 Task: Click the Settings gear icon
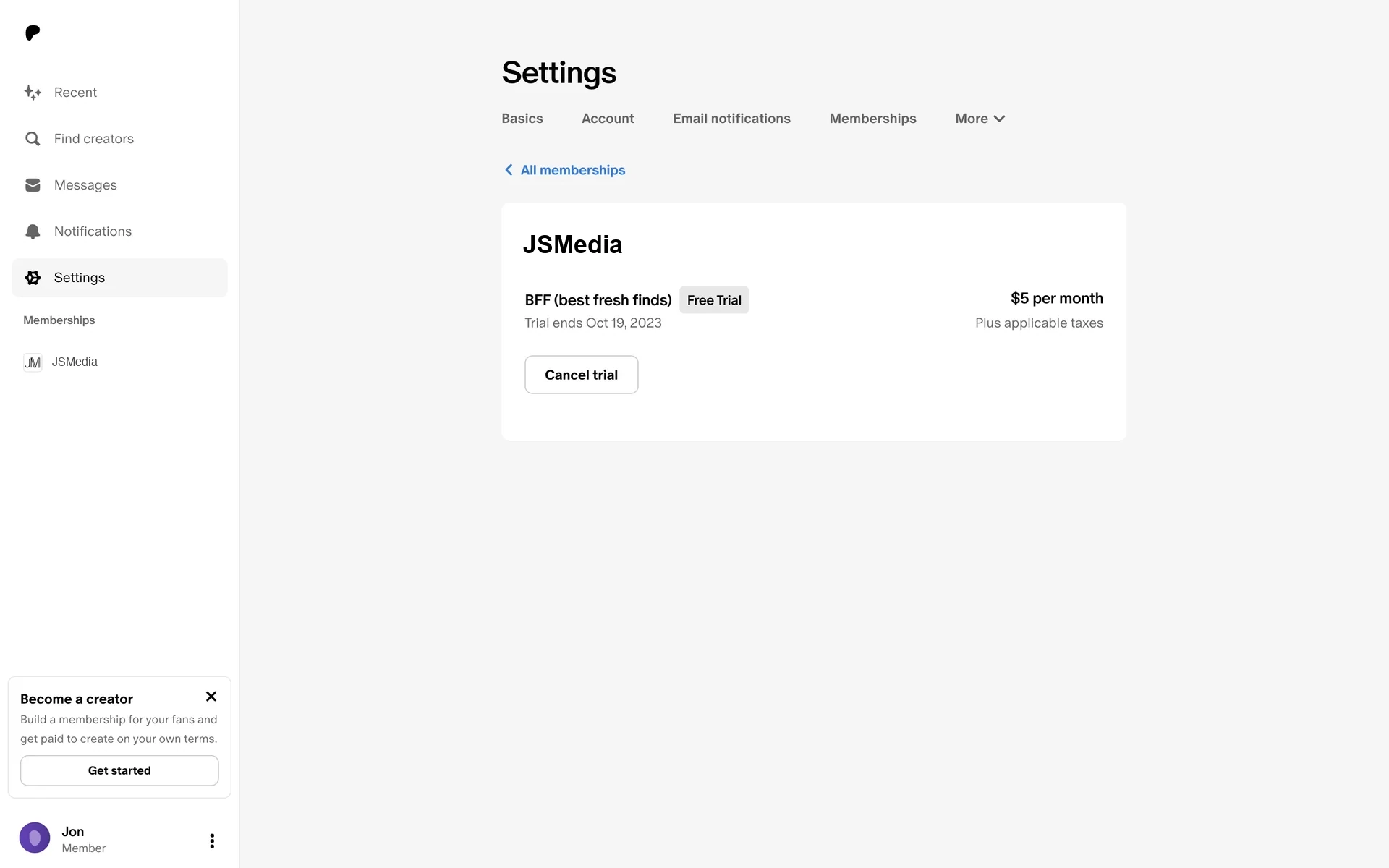(33, 278)
